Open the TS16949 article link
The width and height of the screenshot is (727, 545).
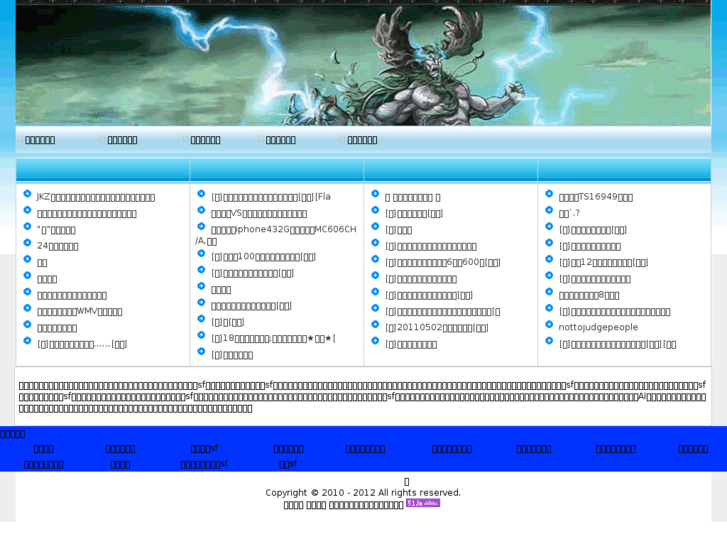[x=596, y=197]
